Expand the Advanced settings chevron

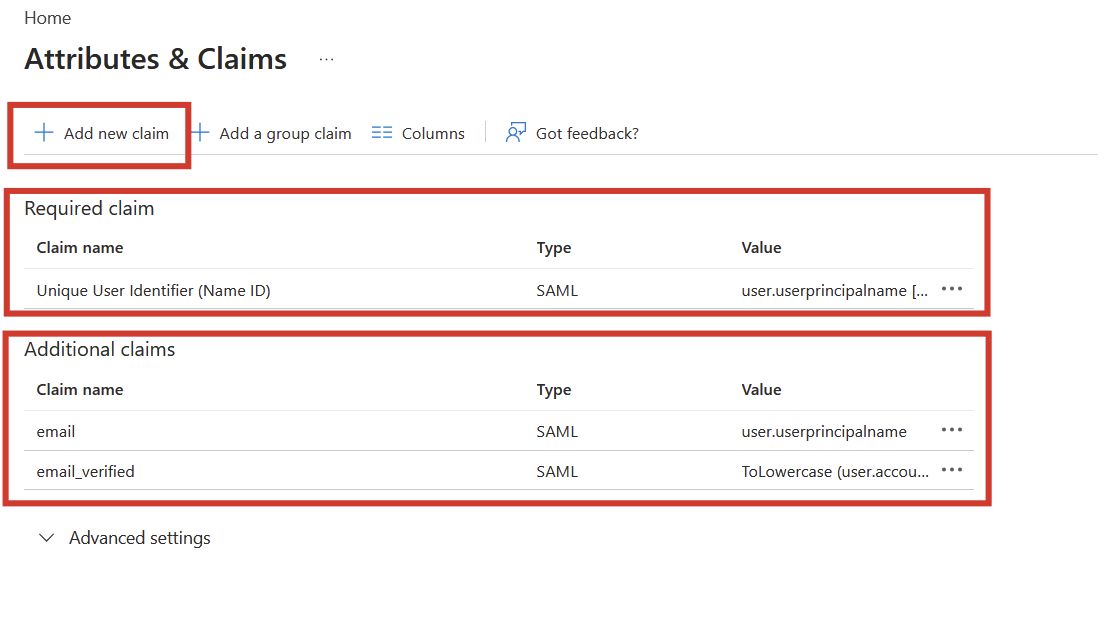[46, 538]
